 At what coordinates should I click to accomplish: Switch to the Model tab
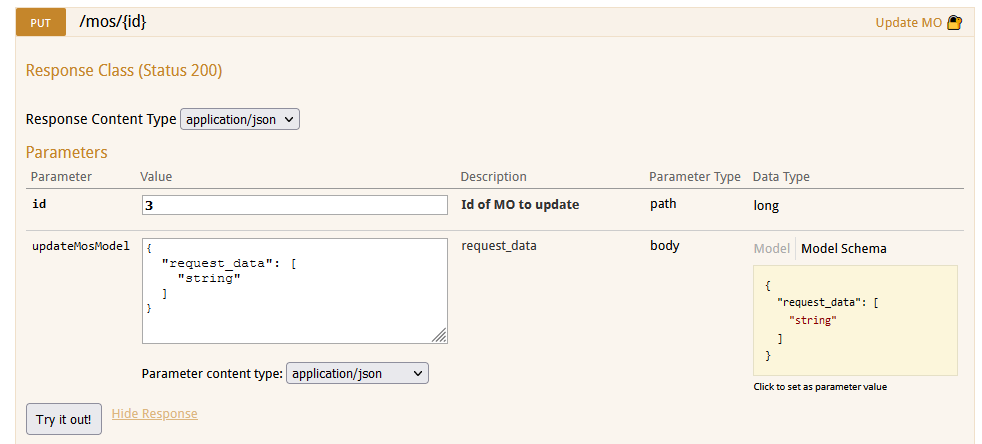click(x=771, y=249)
